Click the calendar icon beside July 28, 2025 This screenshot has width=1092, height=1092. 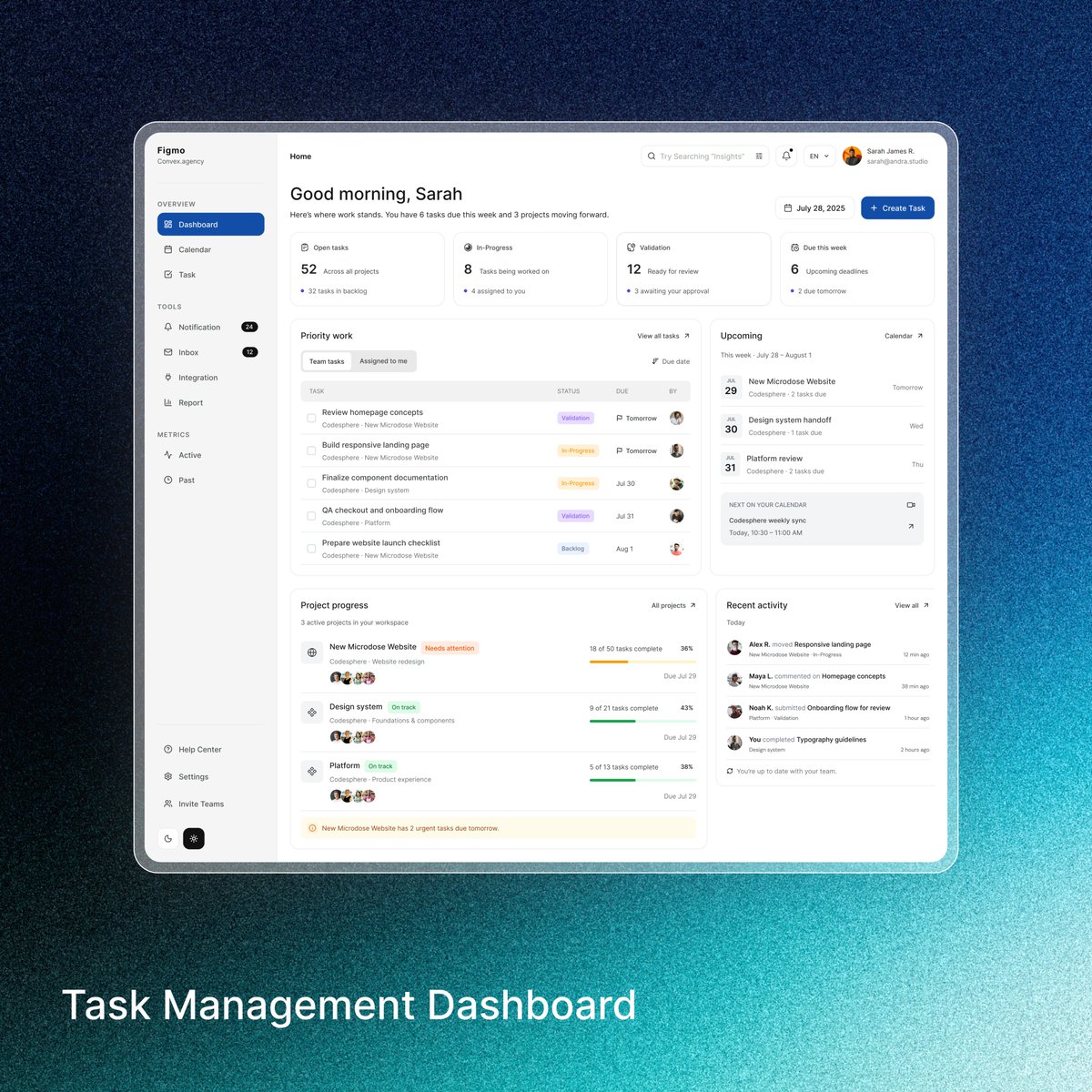point(788,207)
